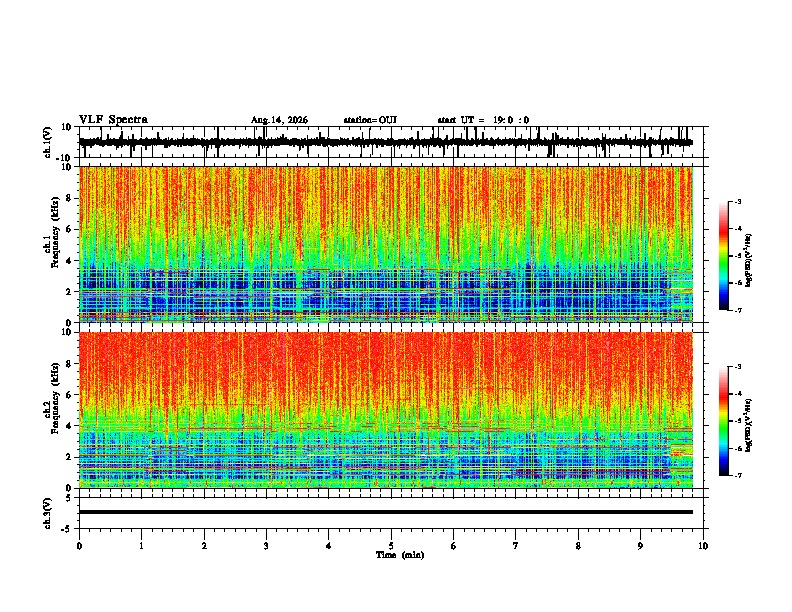Click the ch.1 spectrogram color scale bar
792x612 pixels.
(723, 256)
